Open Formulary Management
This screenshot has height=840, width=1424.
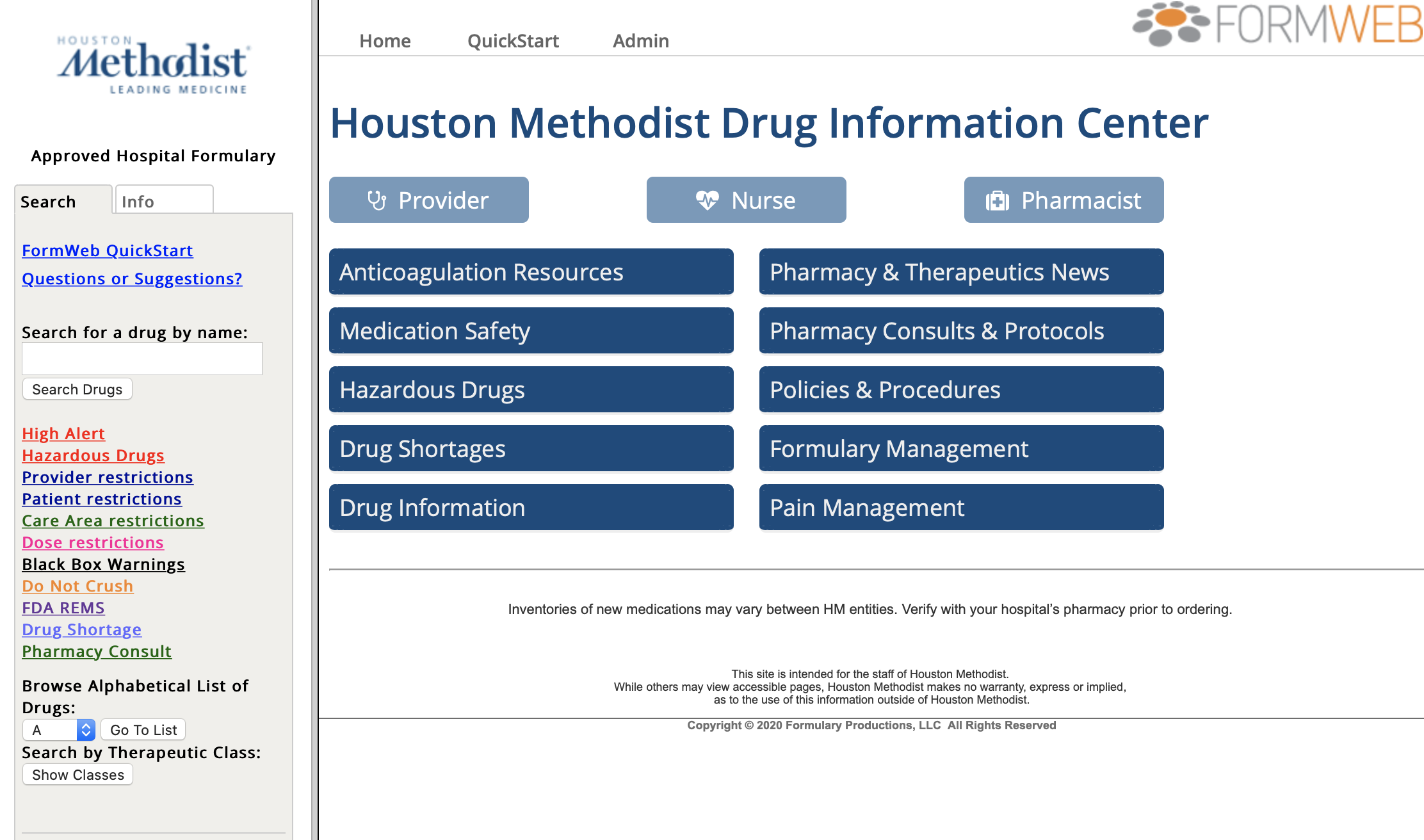coord(962,449)
